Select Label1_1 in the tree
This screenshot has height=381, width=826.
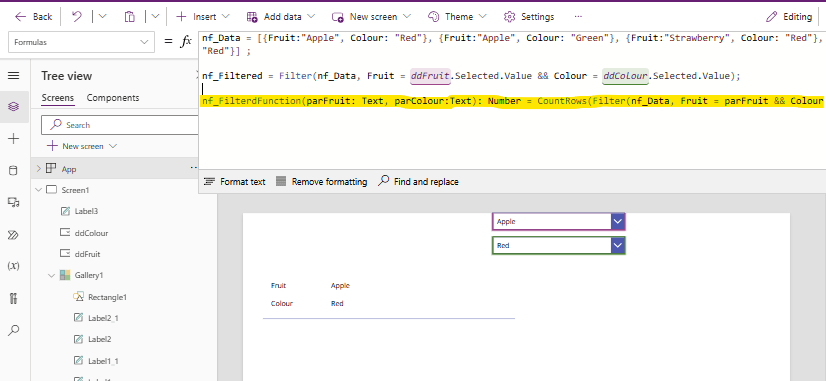tap(103, 361)
